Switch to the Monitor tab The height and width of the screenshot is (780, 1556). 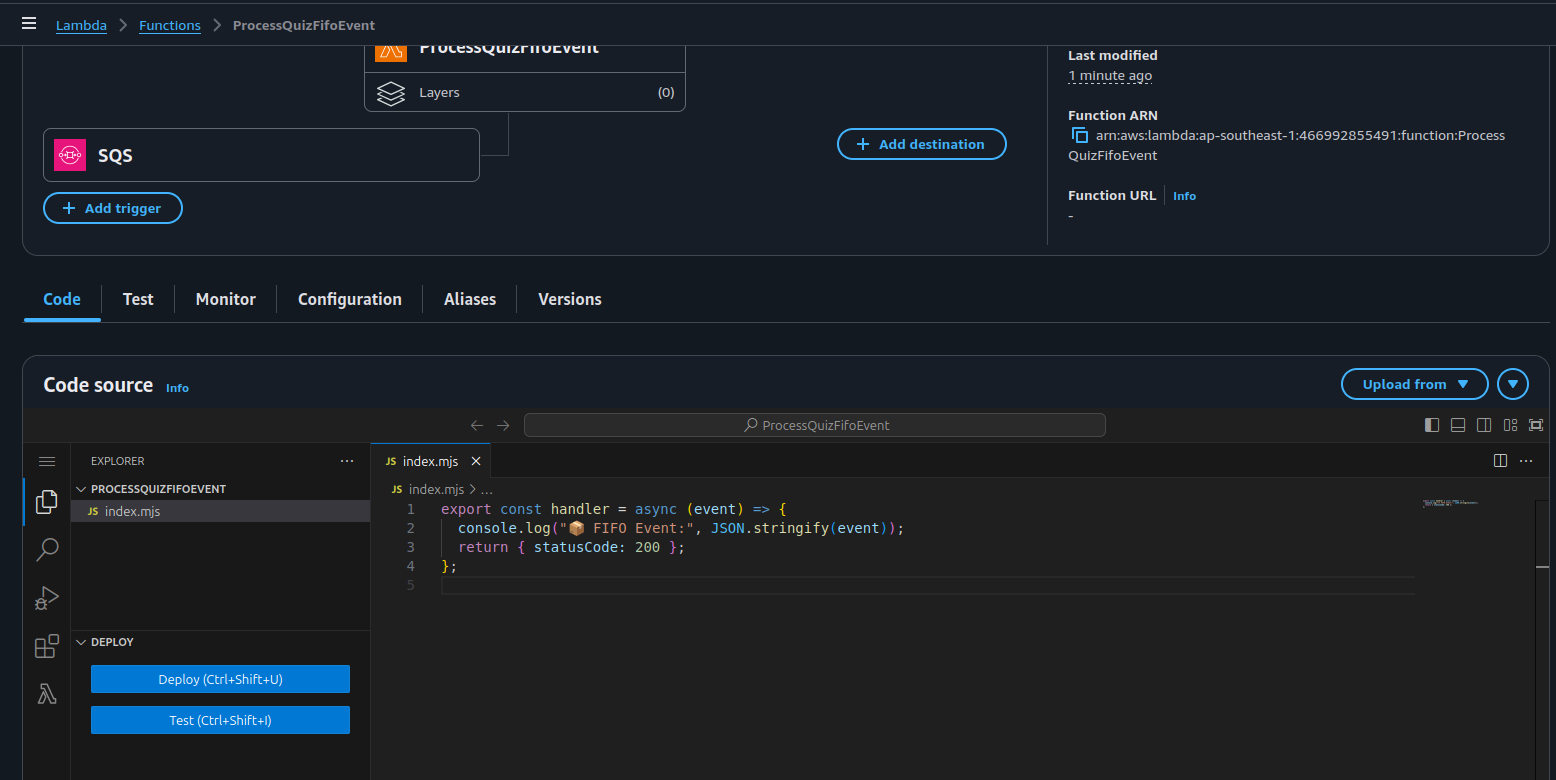225,299
